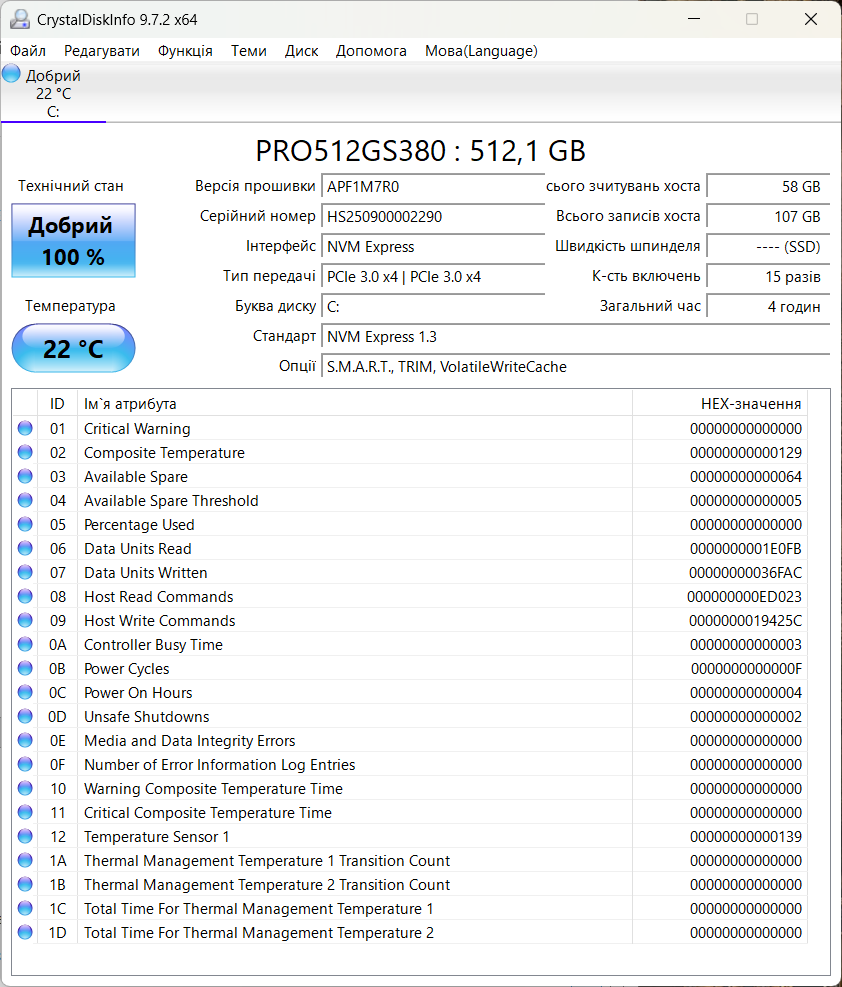Click status icon beside Unsafe Shutdowns row
The width and height of the screenshot is (842, 987).
click(x=25, y=717)
